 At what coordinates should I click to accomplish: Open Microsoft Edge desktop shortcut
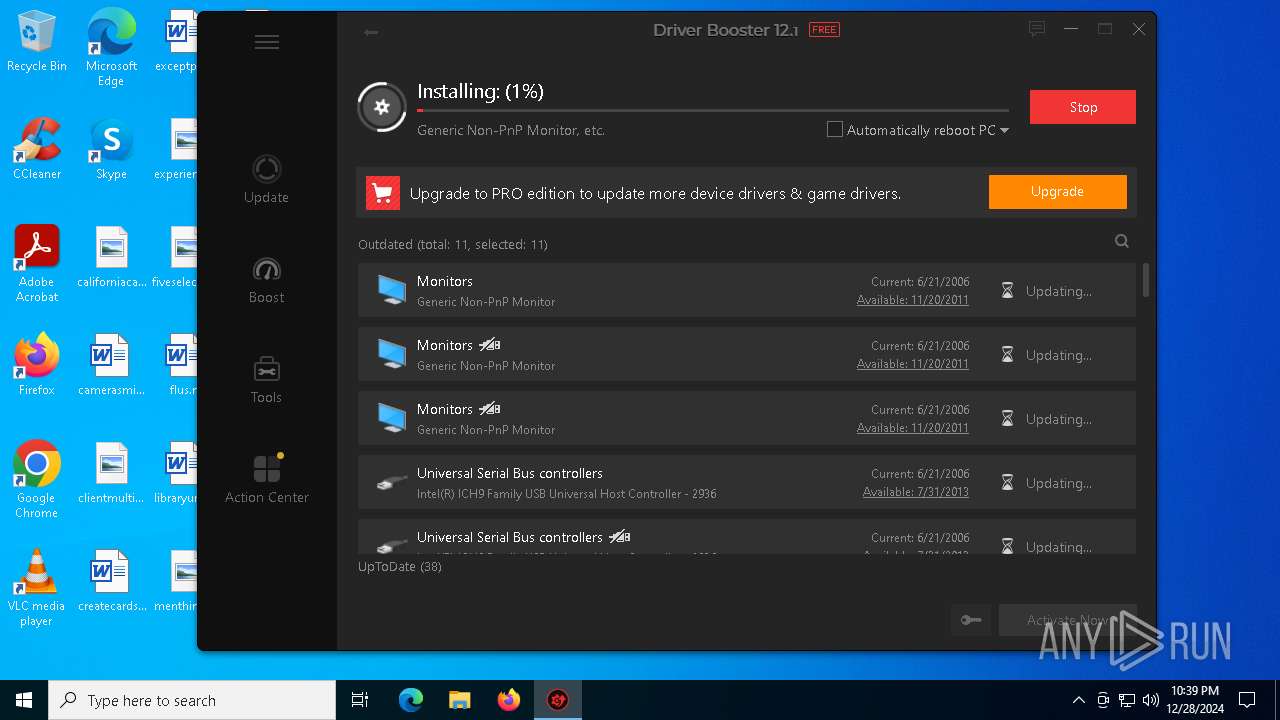(111, 47)
